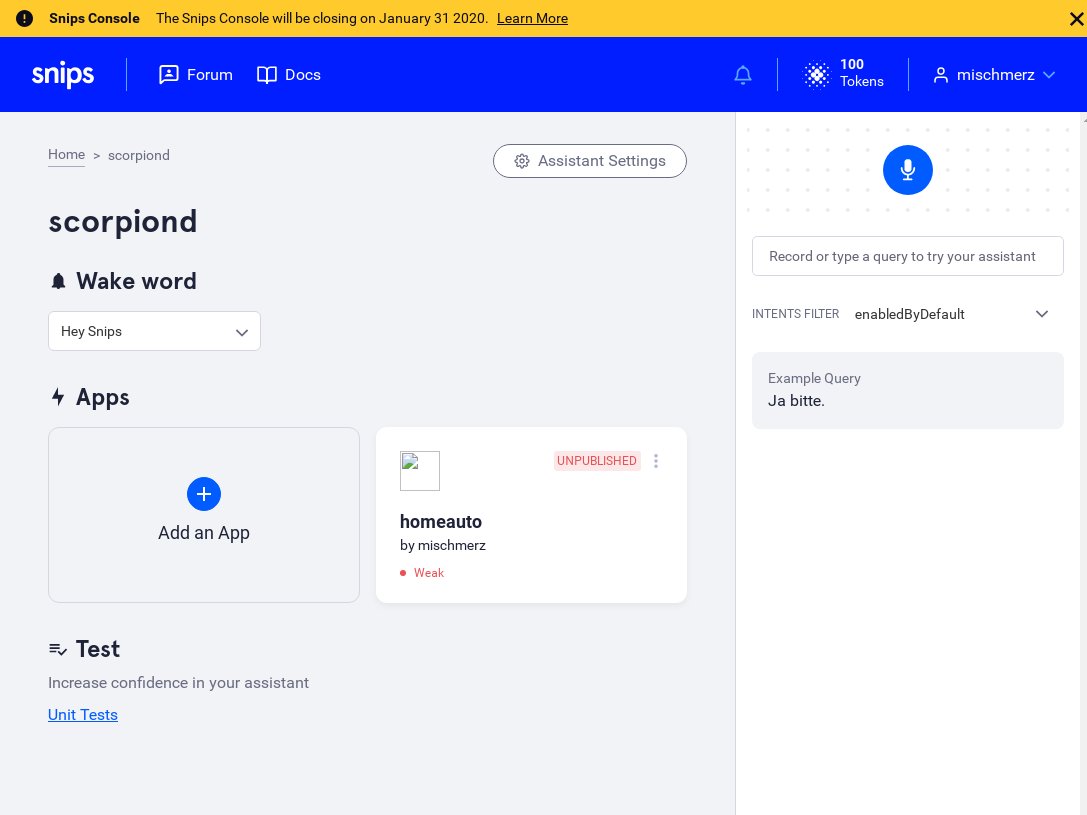Follow the Learn More link

(x=532, y=19)
